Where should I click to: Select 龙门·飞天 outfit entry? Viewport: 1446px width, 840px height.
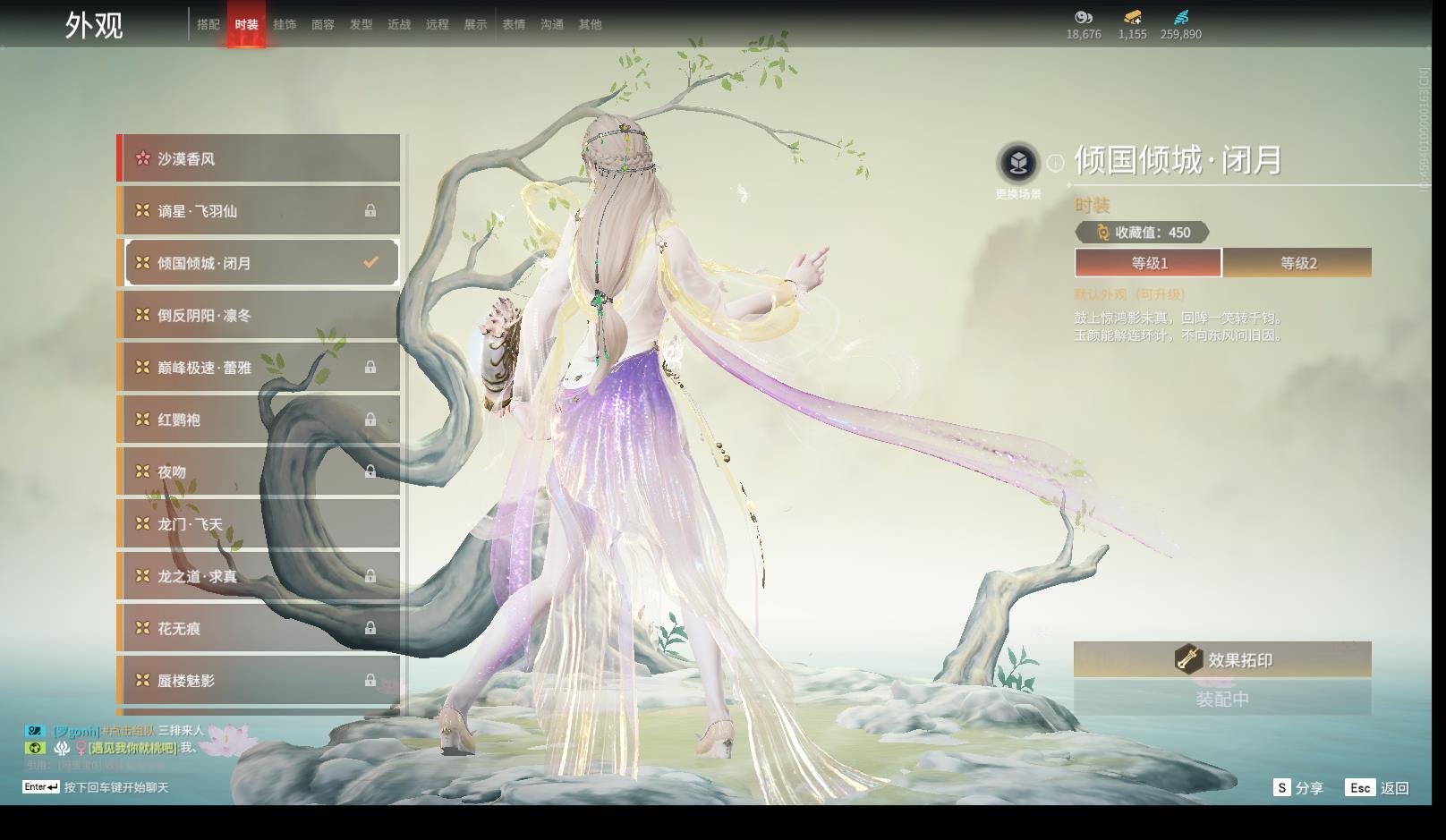click(x=259, y=523)
